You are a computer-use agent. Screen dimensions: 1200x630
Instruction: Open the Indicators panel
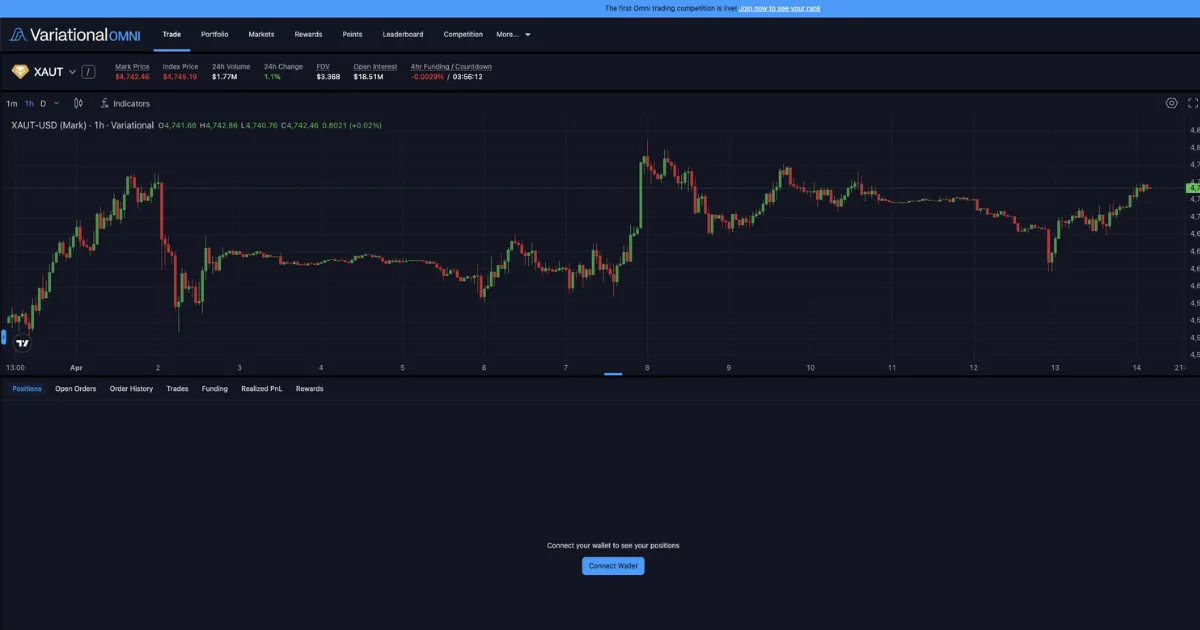point(125,103)
